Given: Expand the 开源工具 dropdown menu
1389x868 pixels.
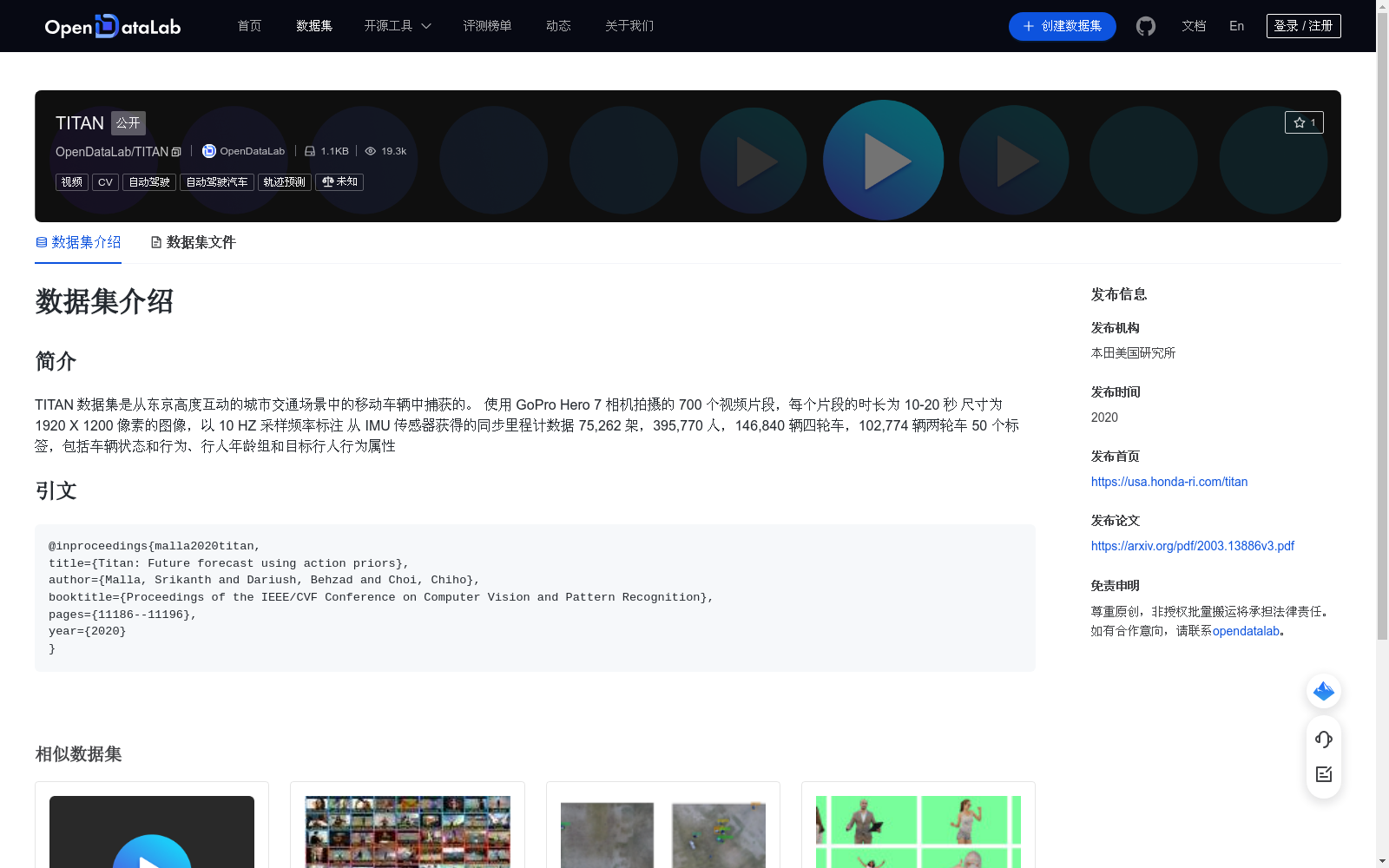Looking at the screenshot, I should click(x=398, y=26).
